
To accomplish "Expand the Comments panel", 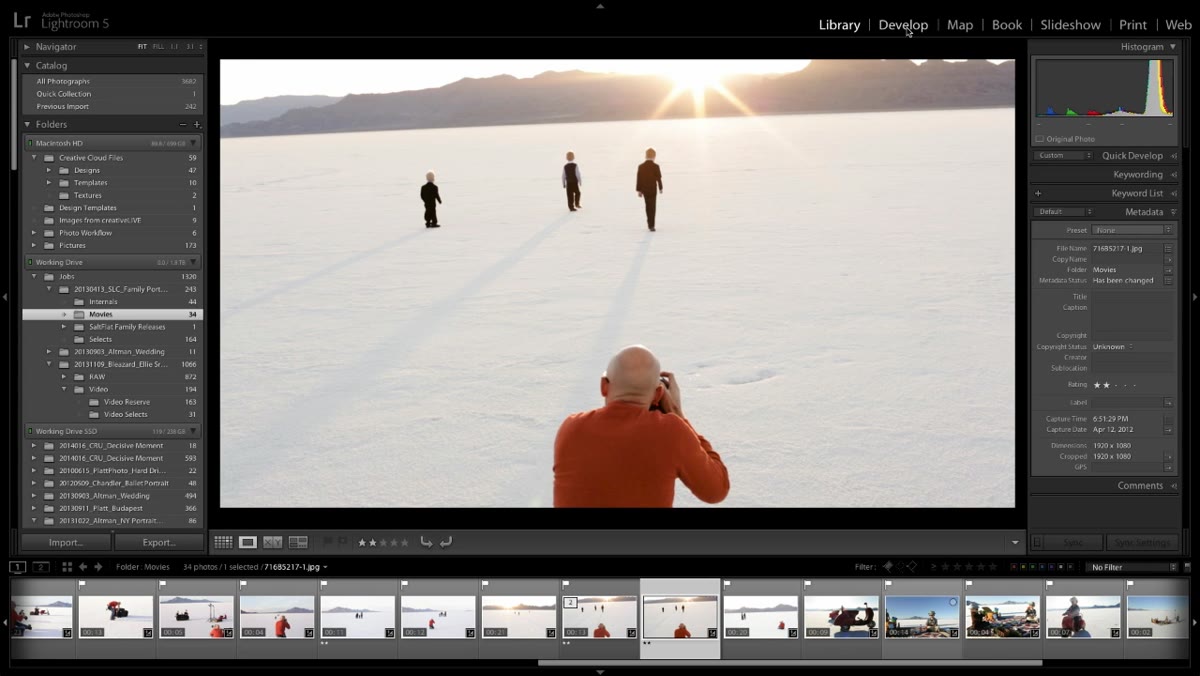I will pyautogui.click(x=1174, y=486).
